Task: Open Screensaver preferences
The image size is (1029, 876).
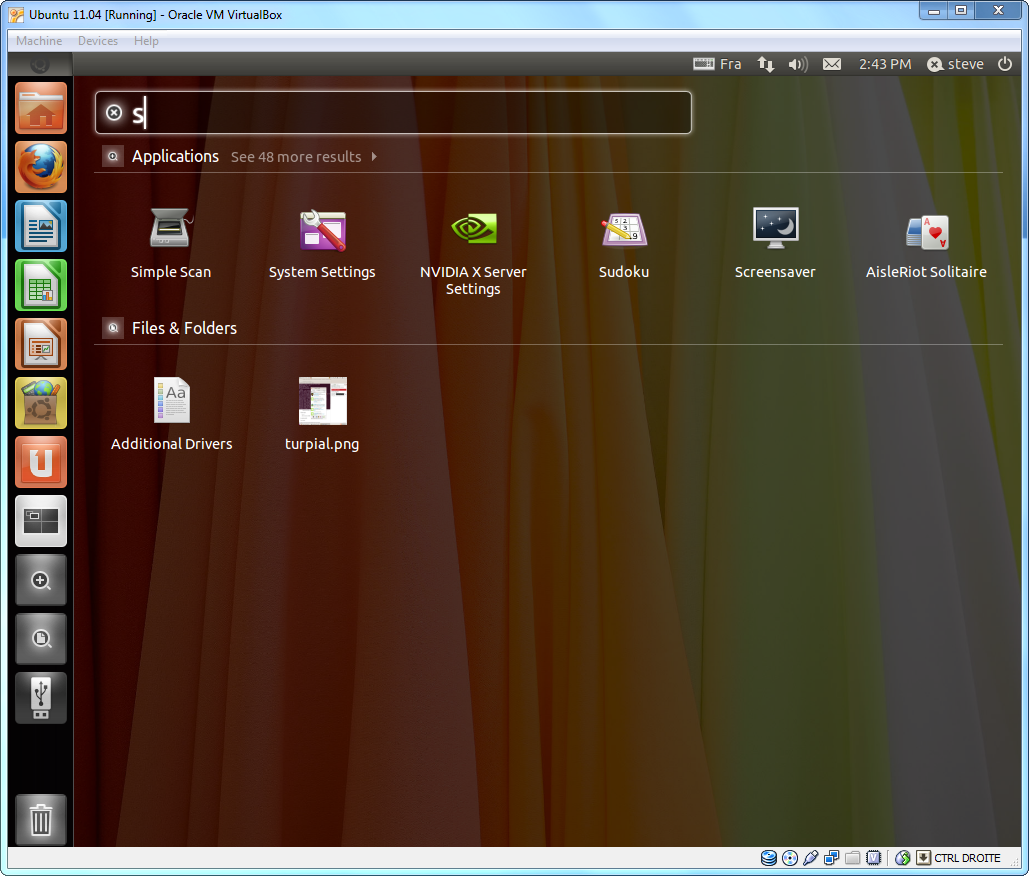Action: [775, 243]
